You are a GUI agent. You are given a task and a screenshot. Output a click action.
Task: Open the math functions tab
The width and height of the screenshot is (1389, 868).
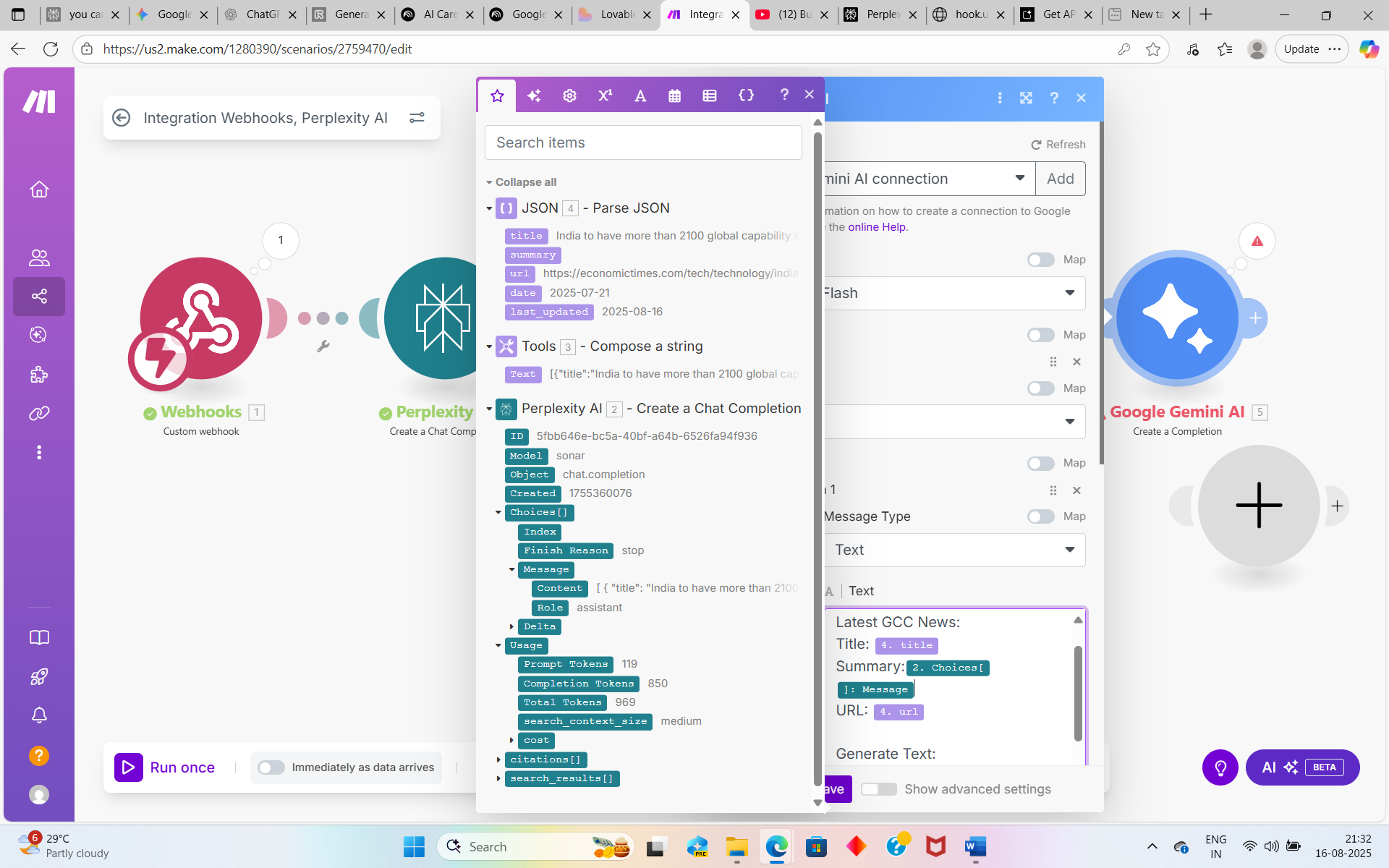[605, 95]
